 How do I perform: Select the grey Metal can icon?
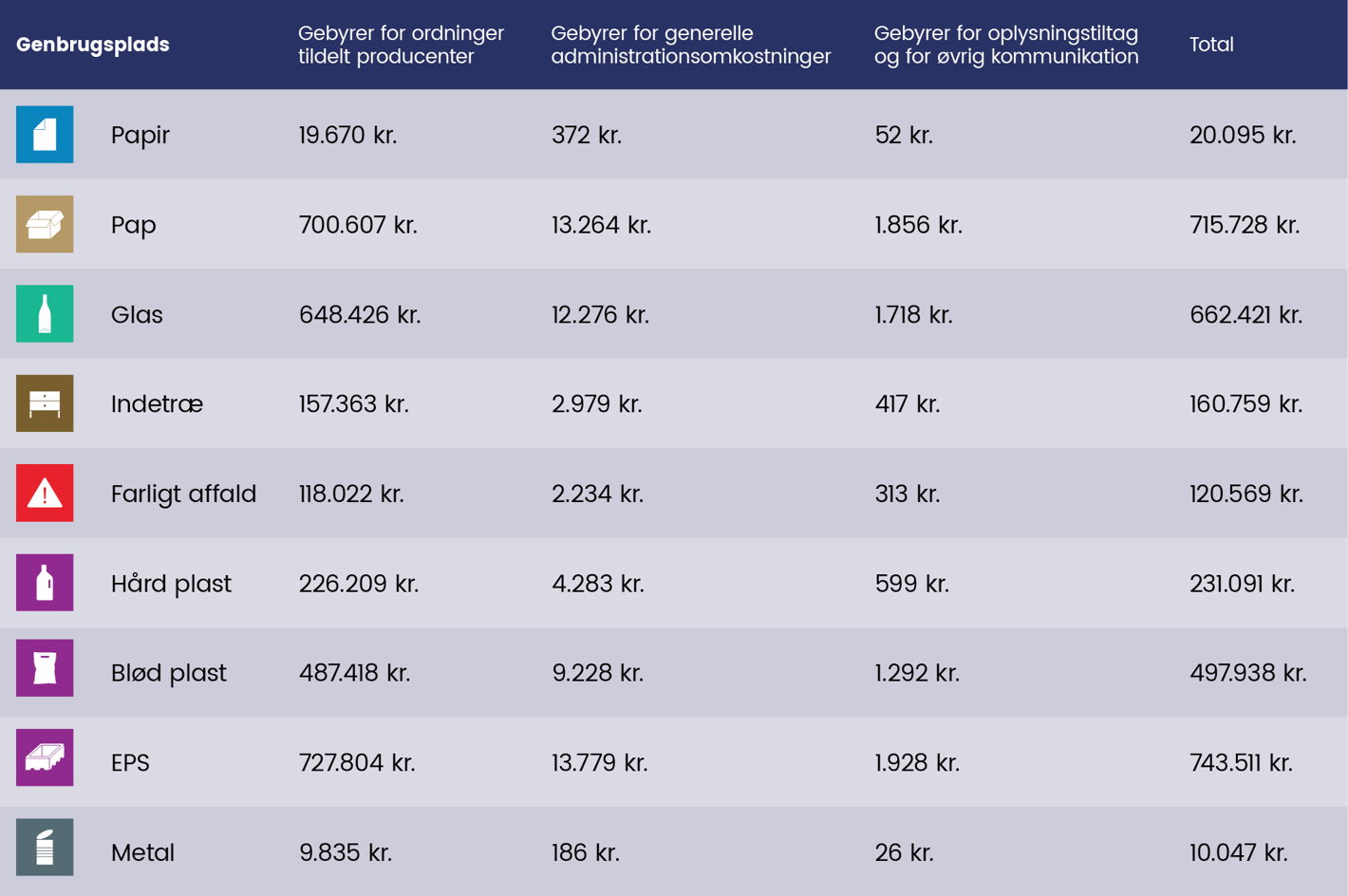click(x=45, y=848)
